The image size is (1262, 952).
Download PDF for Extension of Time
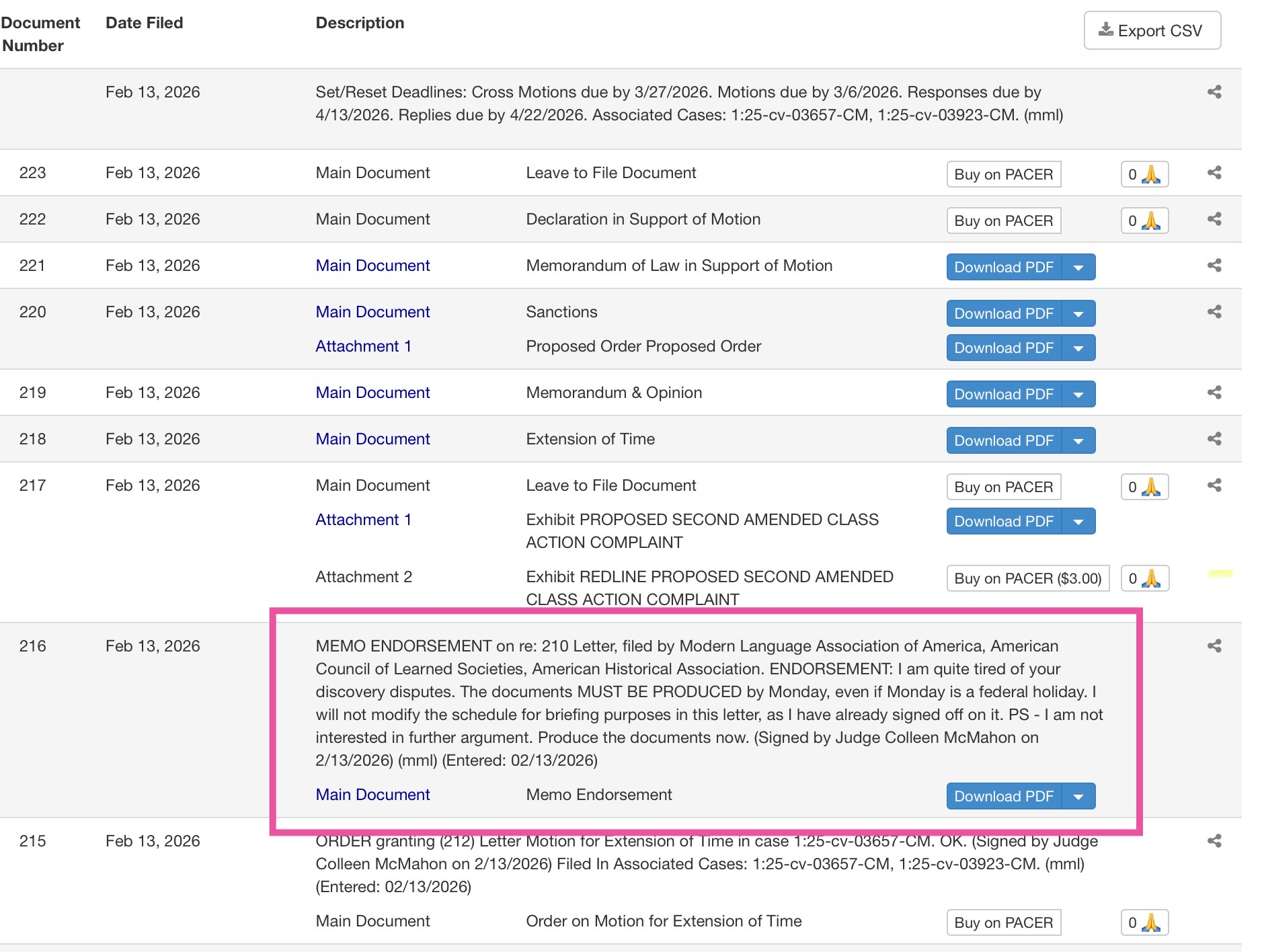tap(1003, 440)
